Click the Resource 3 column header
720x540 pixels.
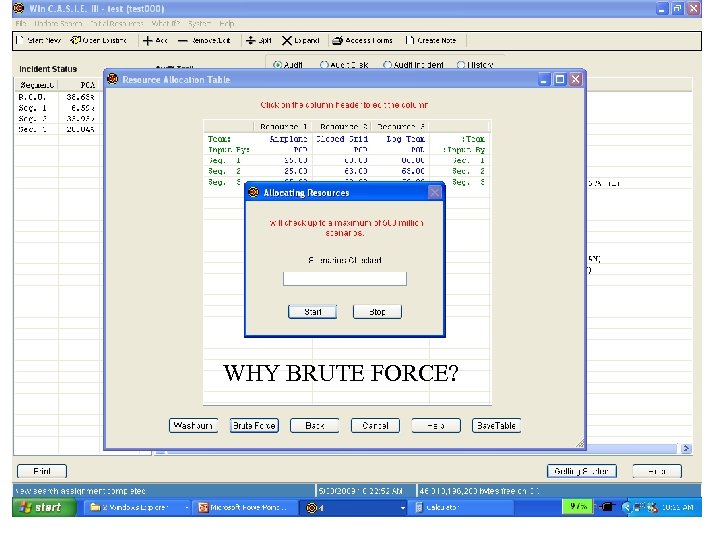pyautogui.click(x=400, y=126)
